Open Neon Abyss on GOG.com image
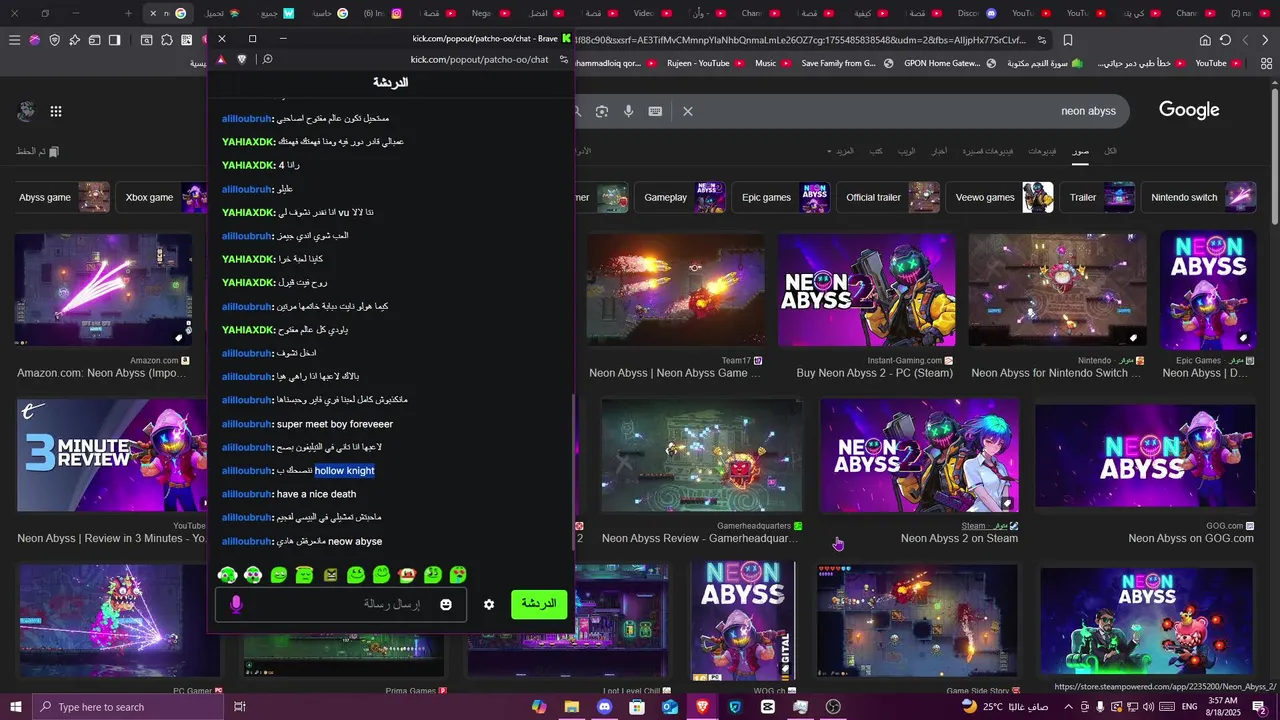Screen dimensions: 1280x720 tap(1145, 456)
